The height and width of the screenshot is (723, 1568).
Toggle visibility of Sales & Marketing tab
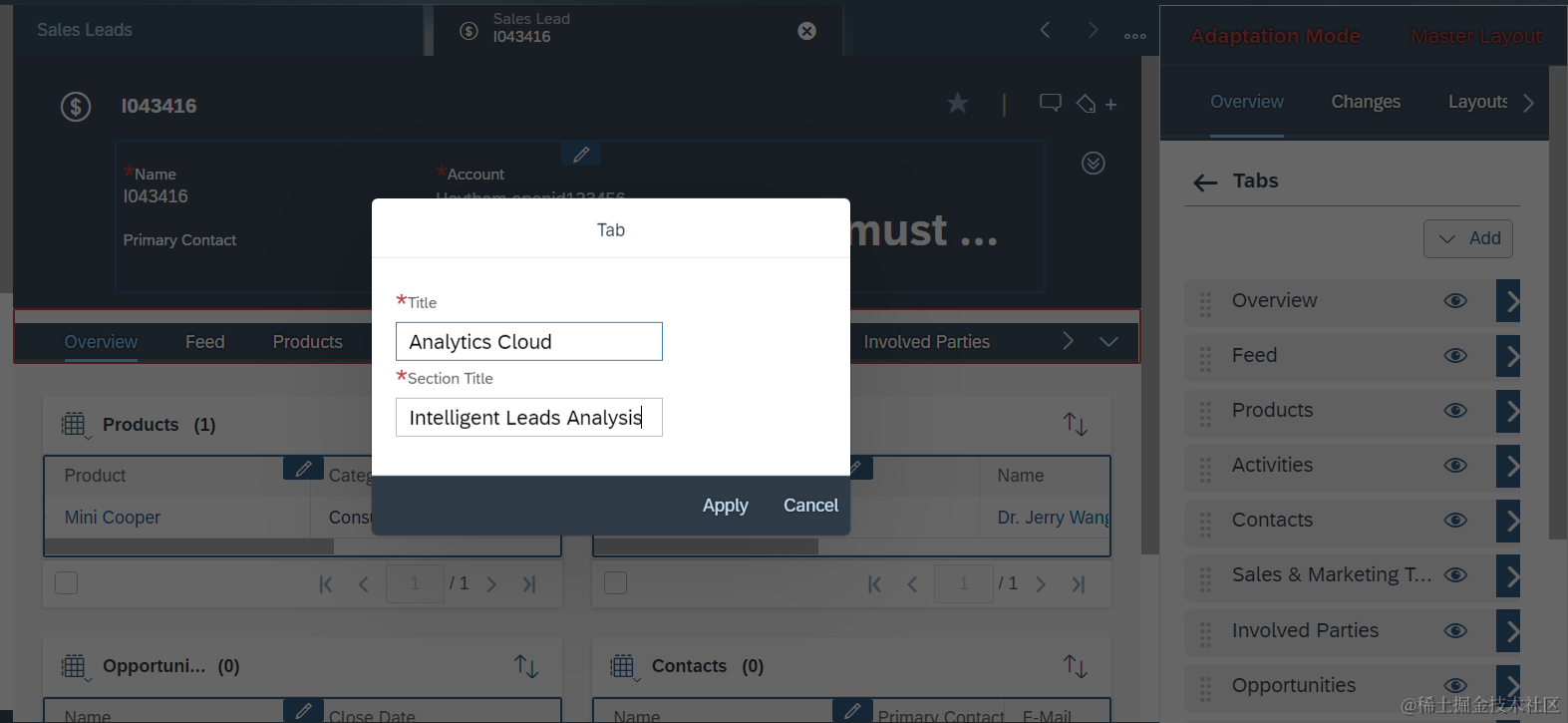pos(1455,574)
